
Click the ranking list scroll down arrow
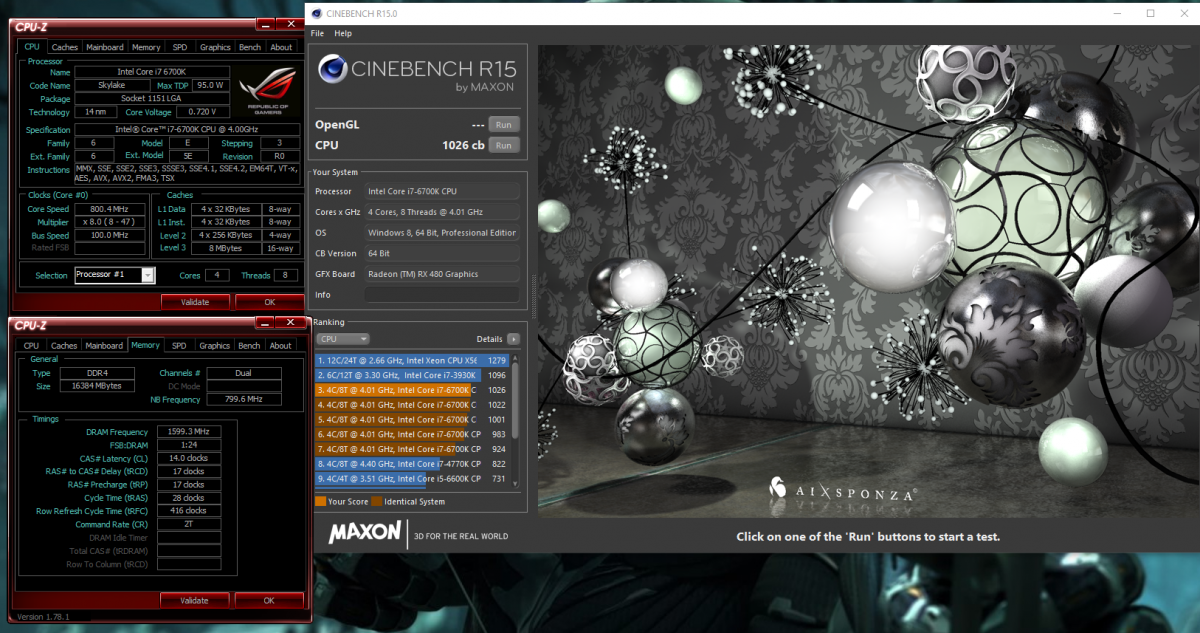516,484
